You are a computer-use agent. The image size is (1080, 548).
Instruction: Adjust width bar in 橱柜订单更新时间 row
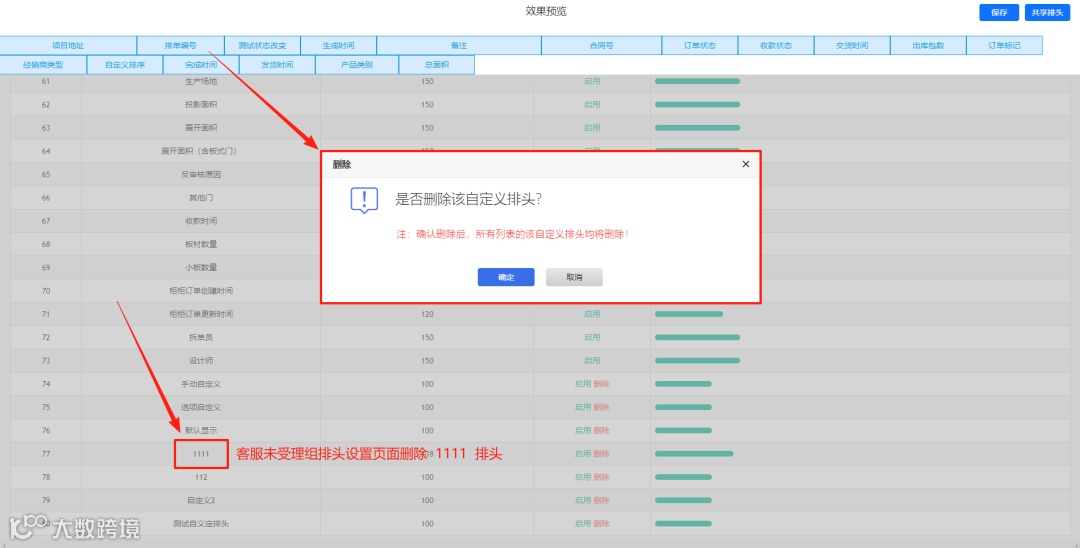pyautogui.click(x=689, y=314)
